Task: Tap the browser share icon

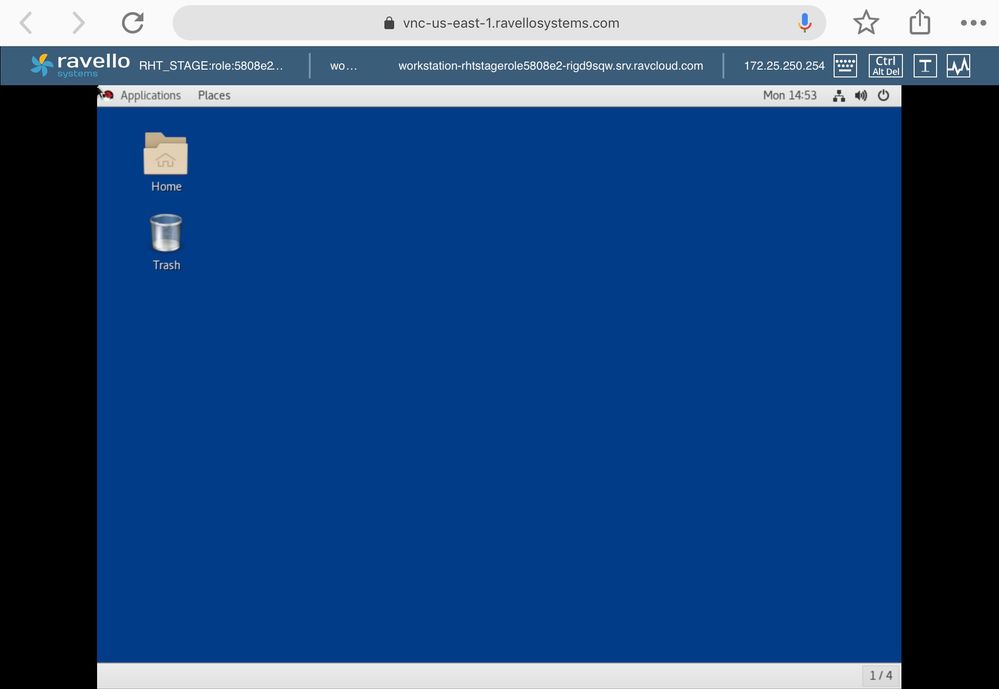Action: pyautogui.click(x=919, y=22)
